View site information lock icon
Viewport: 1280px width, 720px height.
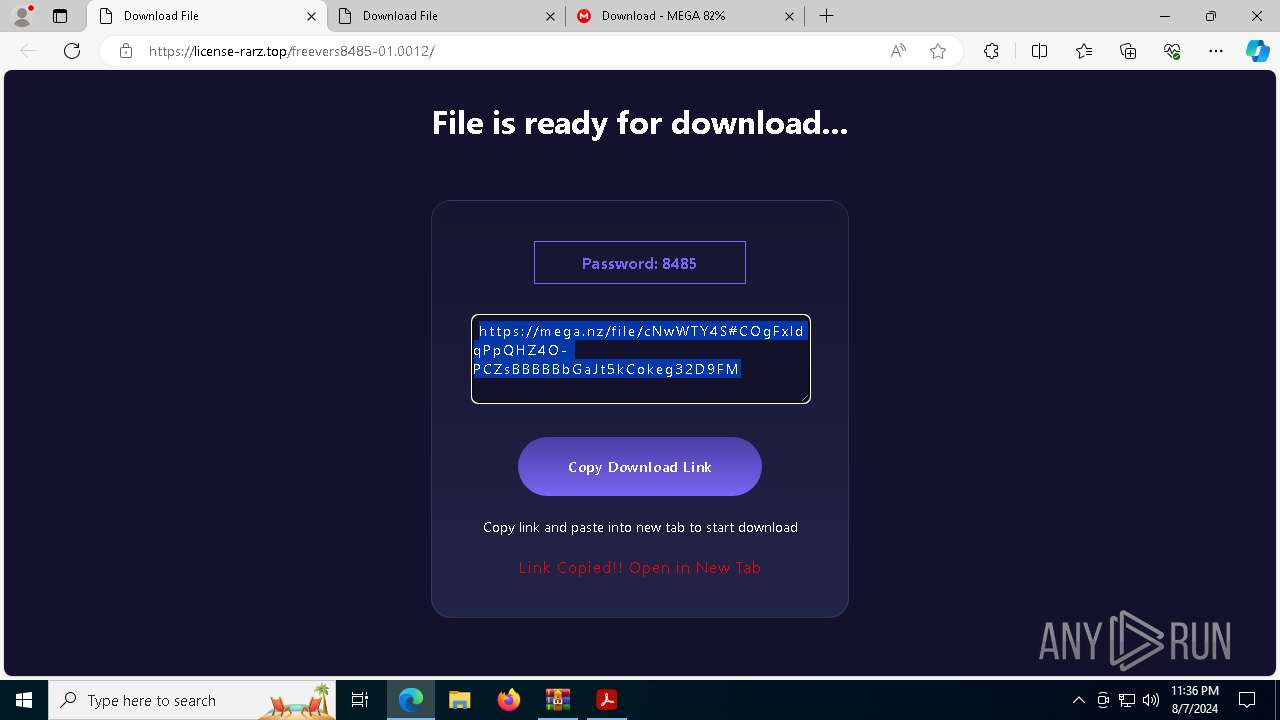[x=125, y=51]
